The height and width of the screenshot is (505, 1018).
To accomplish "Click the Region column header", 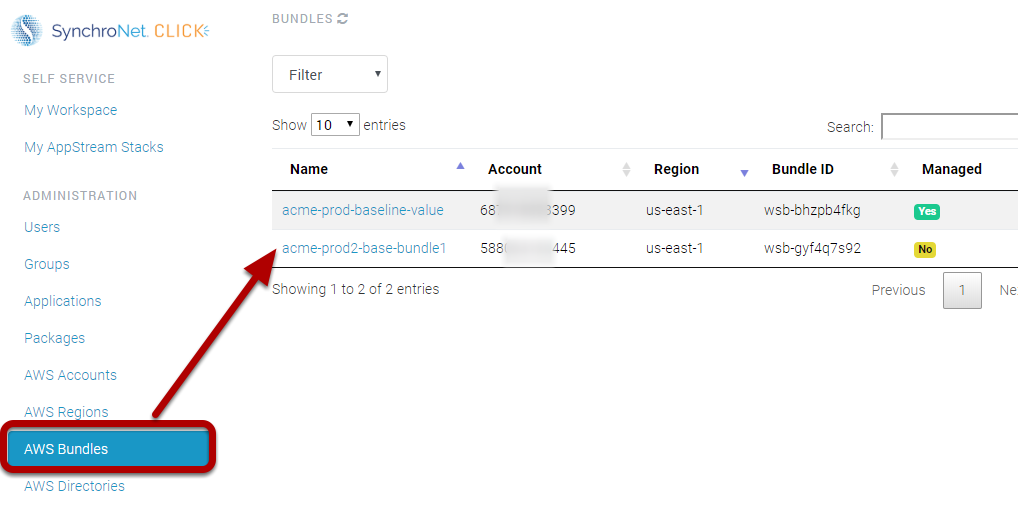I will (x=677, y=169).
